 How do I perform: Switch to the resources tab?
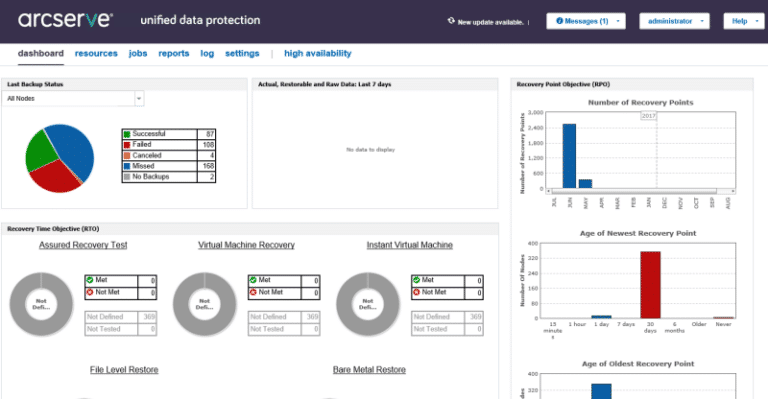(96, 53)
